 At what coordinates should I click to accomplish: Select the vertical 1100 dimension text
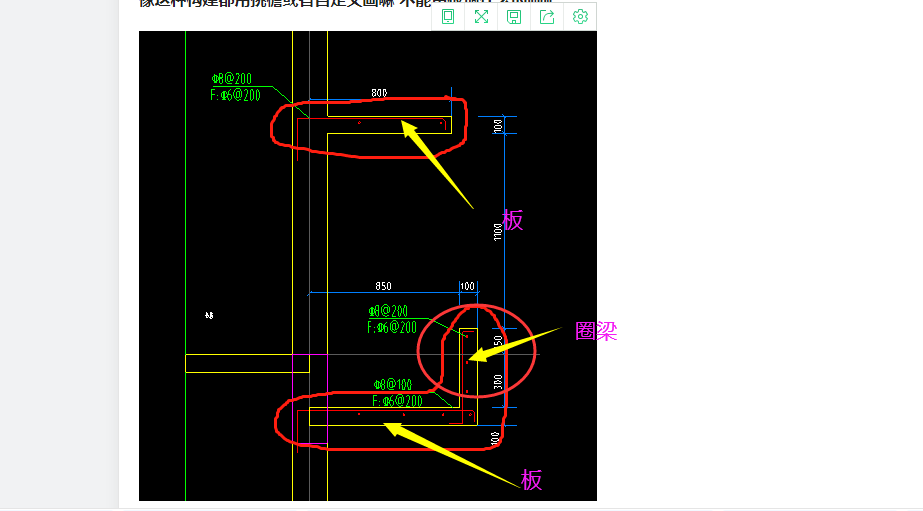[x=497, y=232]
